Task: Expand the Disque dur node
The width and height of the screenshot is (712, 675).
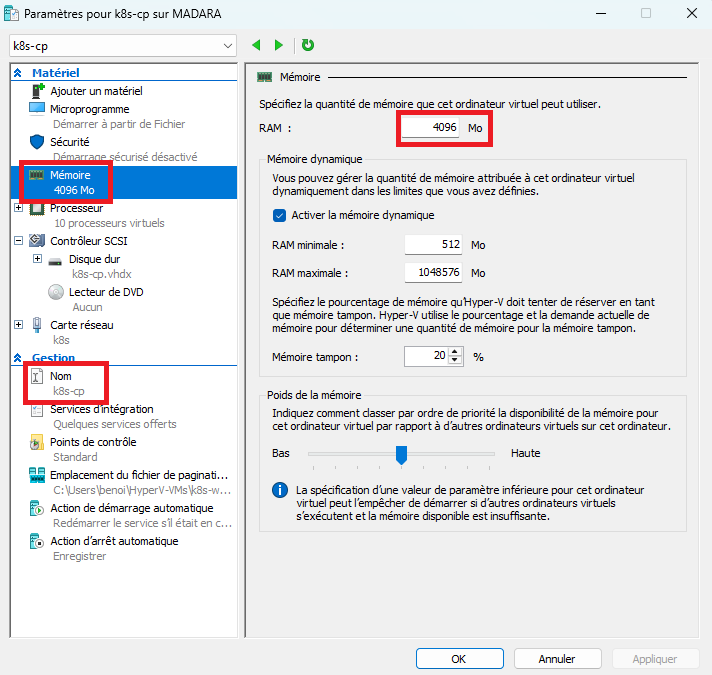Action: pos(38,259)
